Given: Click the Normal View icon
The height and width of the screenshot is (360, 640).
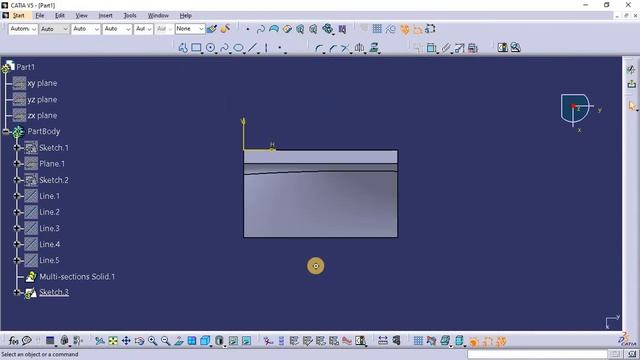Looking at the screenshot, I should tap(179, 340).
